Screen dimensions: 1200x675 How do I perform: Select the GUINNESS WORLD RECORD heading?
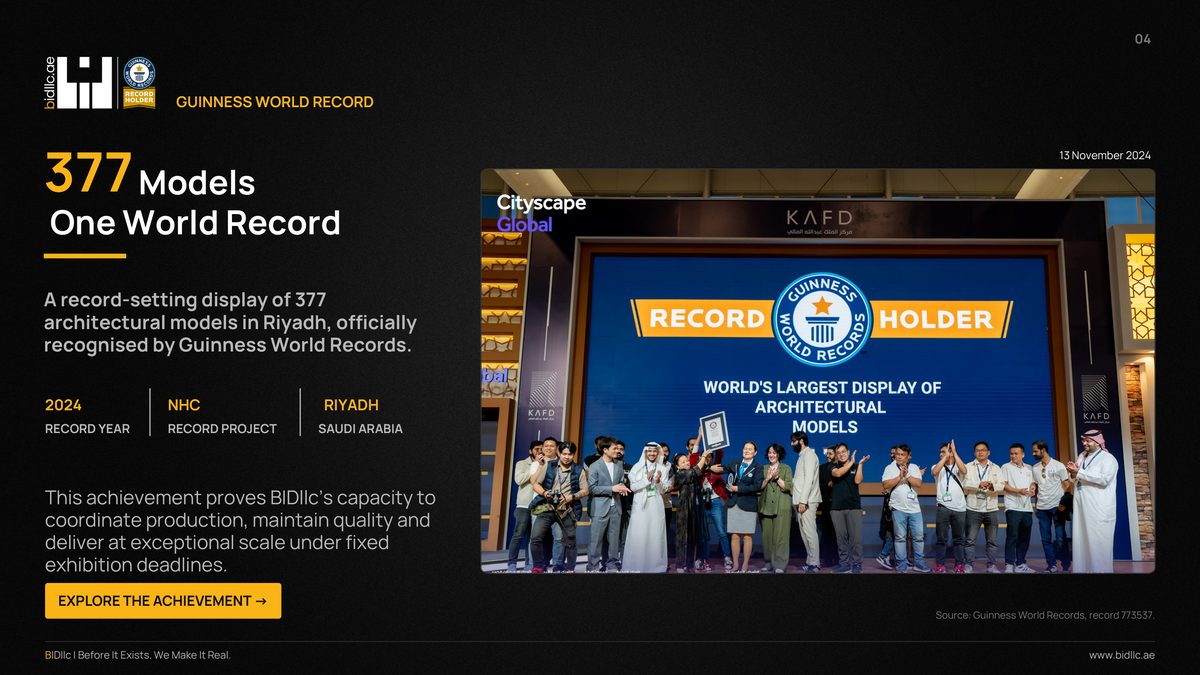[x=275, y=102]
